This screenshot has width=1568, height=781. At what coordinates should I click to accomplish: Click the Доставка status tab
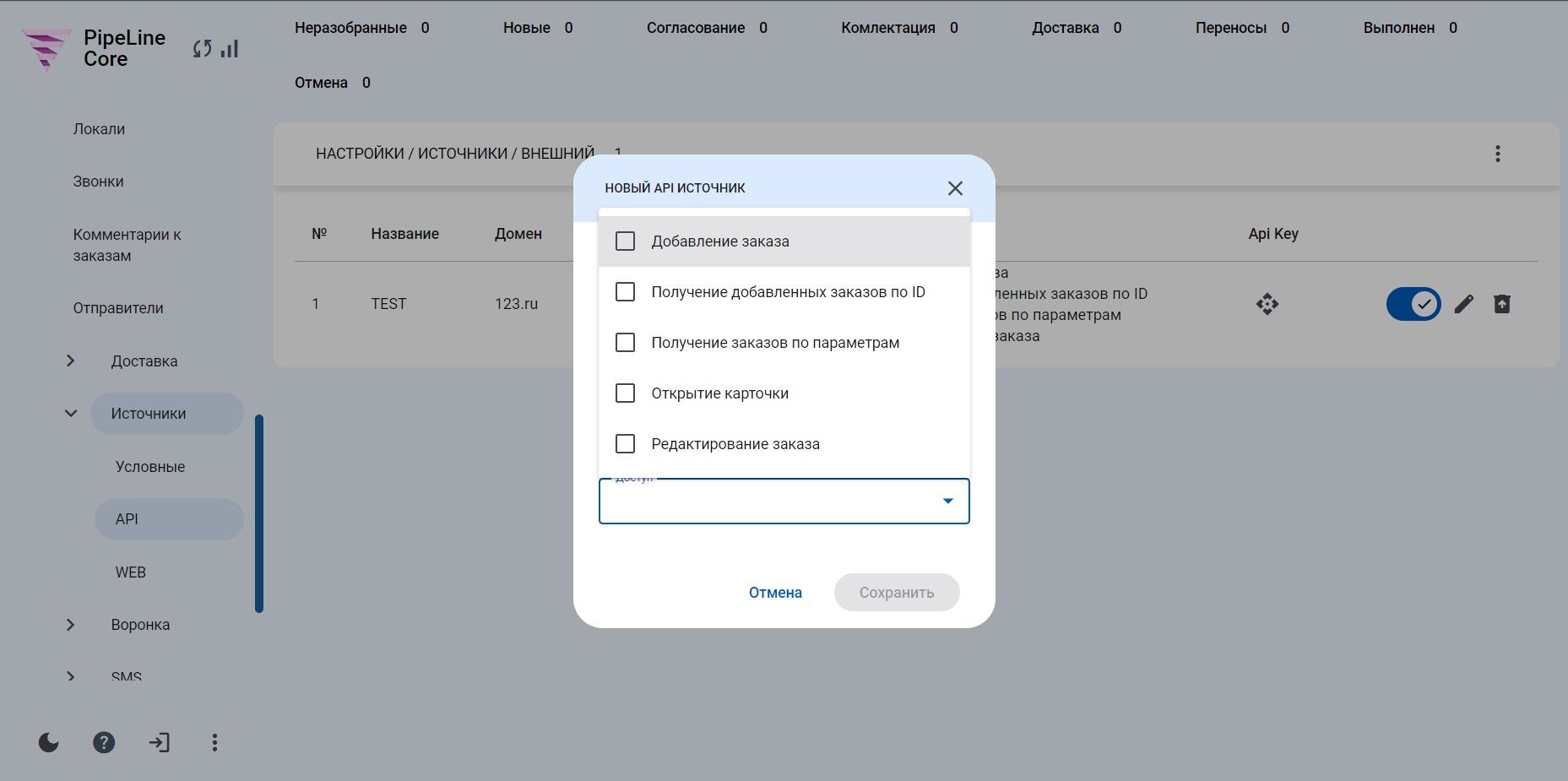pos(1077,28)
